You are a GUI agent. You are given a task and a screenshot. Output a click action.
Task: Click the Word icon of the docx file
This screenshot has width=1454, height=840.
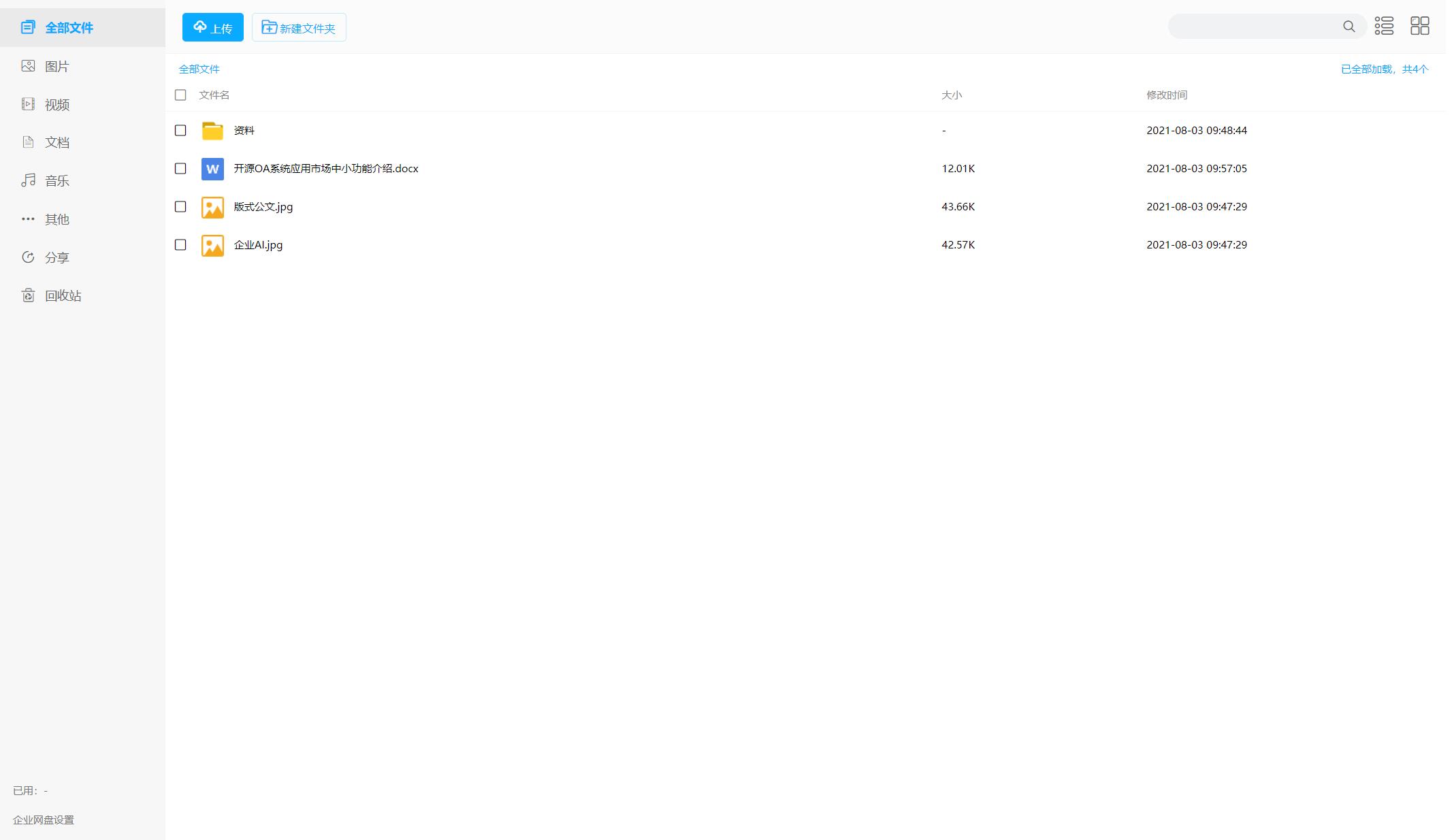pos(212,169)
